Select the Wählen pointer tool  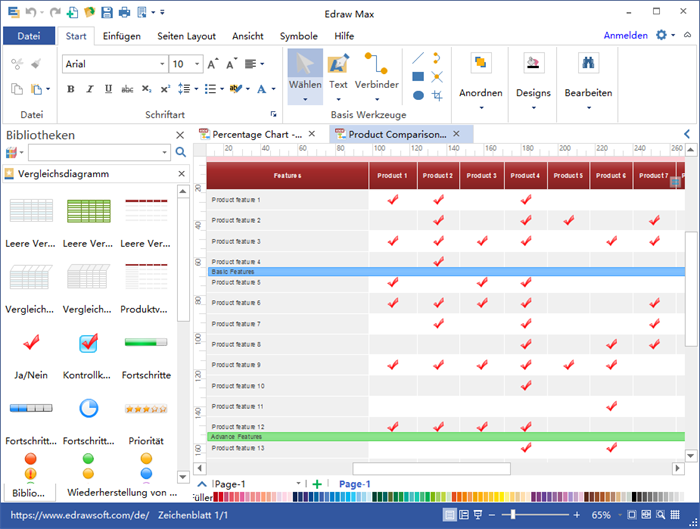(x=305, y=72)
